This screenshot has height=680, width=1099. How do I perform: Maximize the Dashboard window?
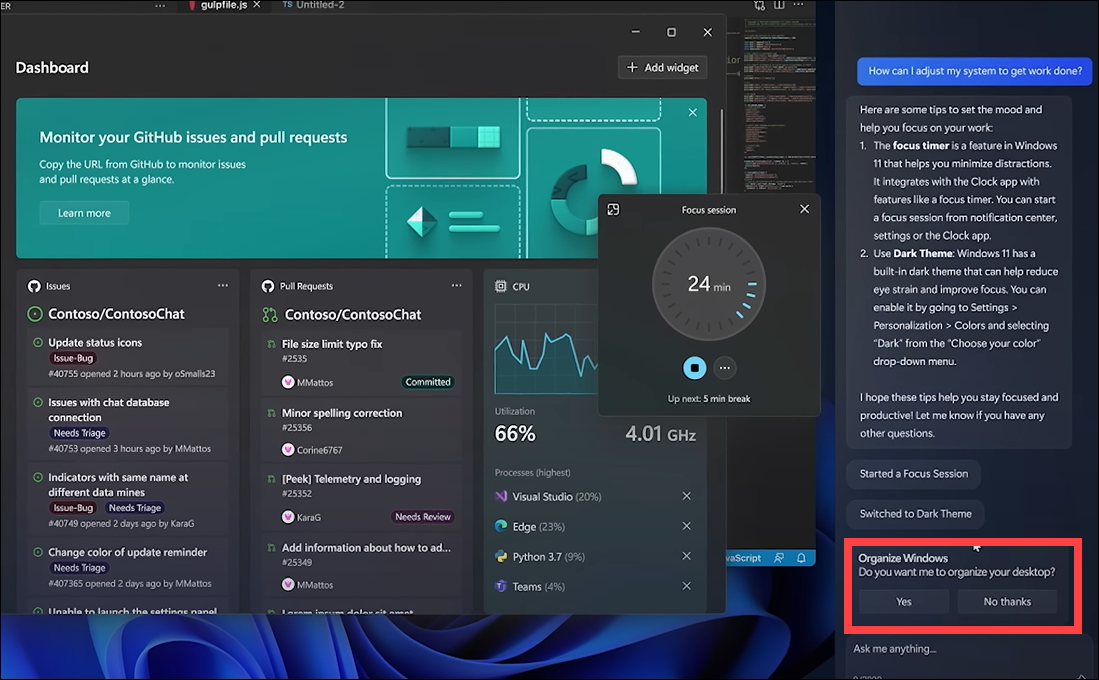[671, 32]
